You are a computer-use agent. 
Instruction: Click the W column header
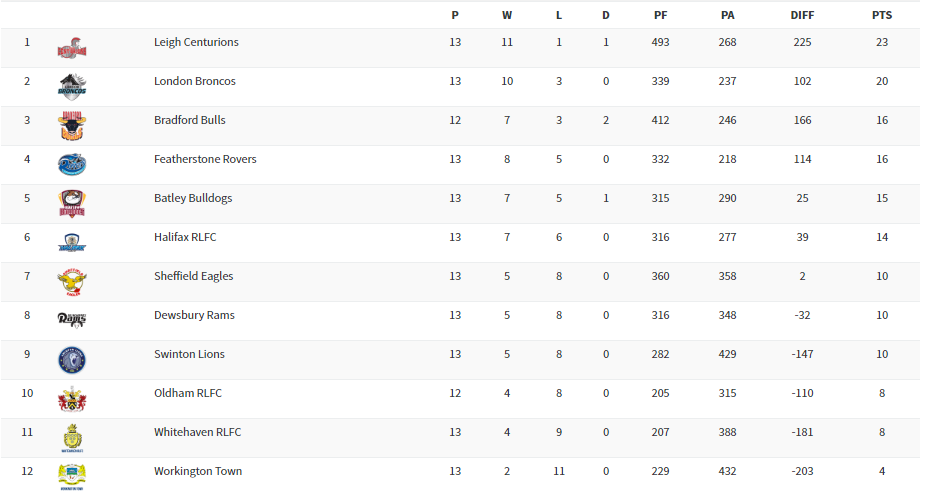coord(507,16)
